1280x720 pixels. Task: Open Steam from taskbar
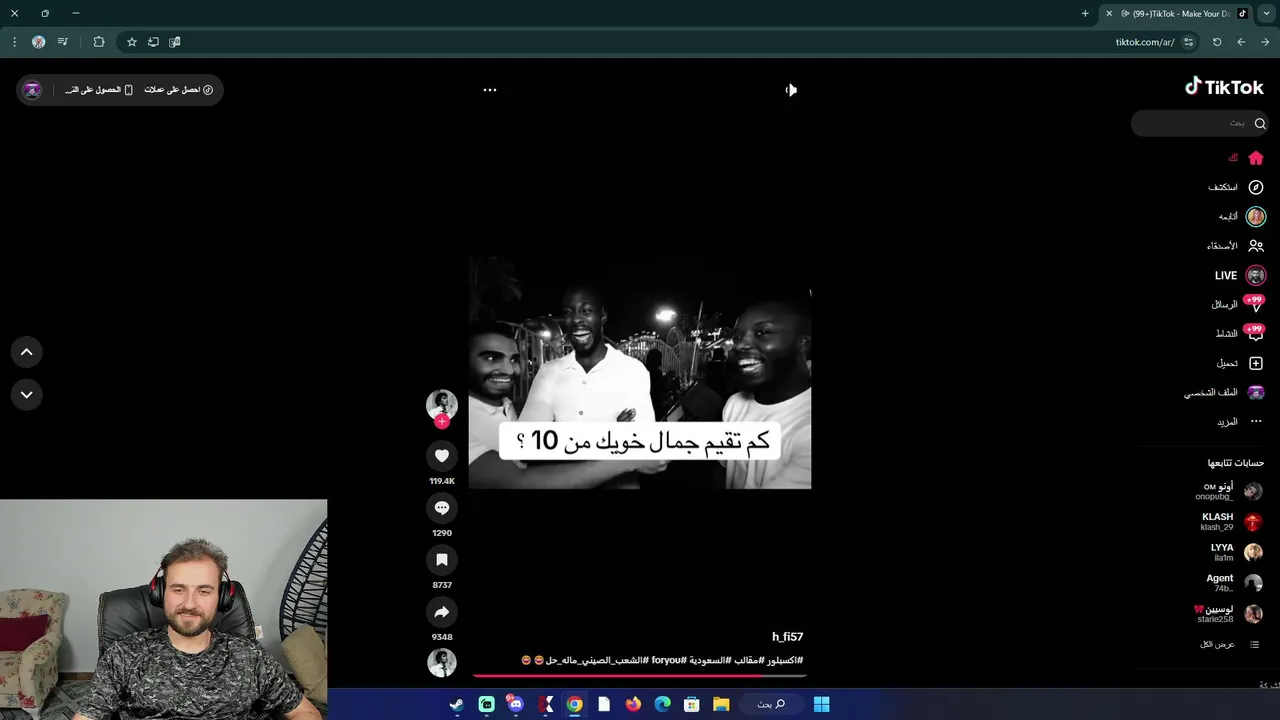click(456, 704)
